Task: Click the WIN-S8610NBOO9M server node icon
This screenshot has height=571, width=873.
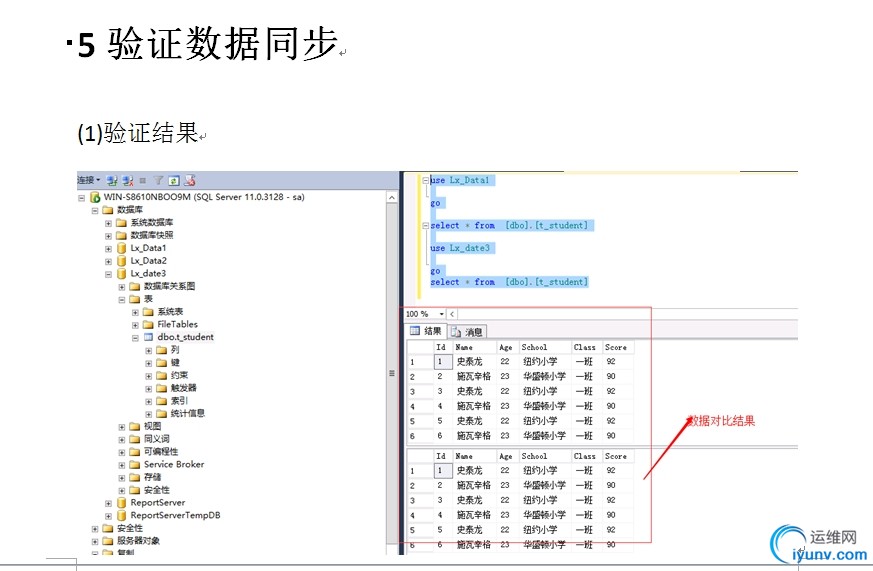Action: (x=95, y=197)
